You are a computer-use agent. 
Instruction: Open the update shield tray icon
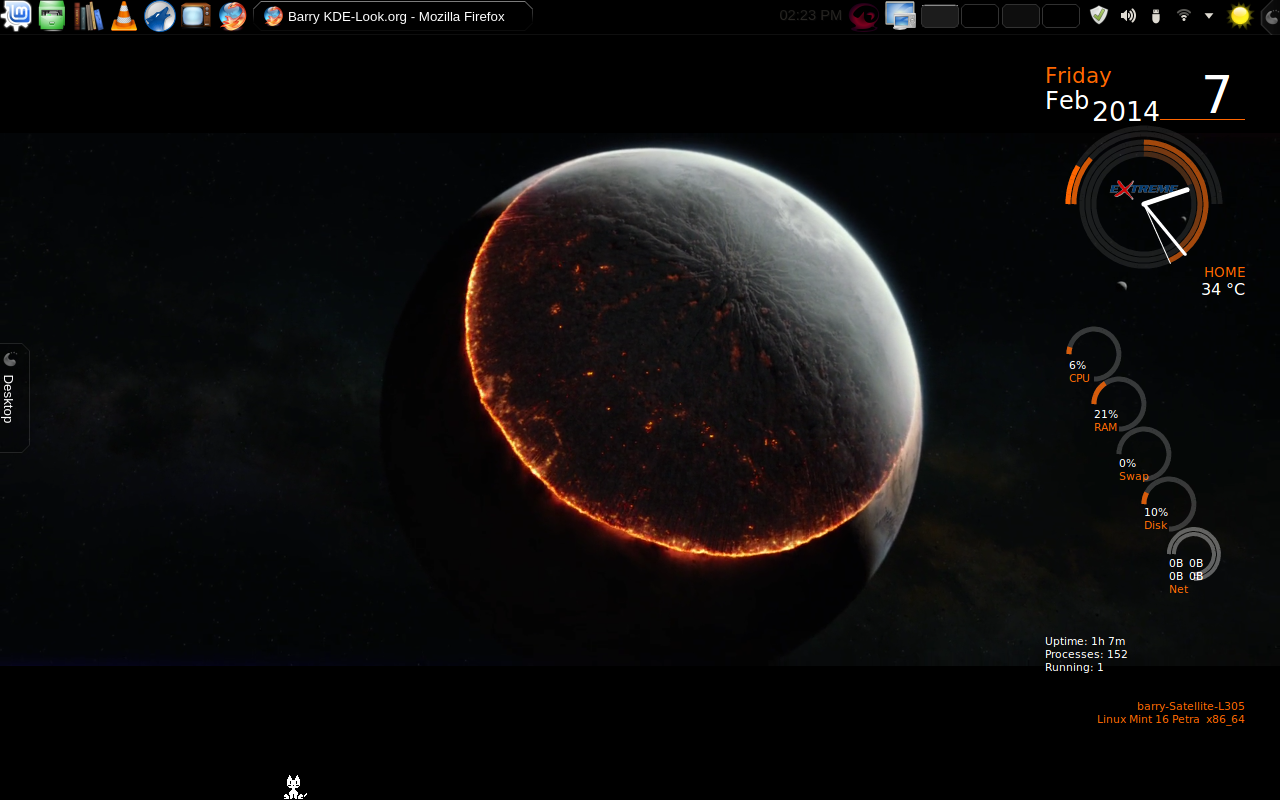(x=1099, y=15)
